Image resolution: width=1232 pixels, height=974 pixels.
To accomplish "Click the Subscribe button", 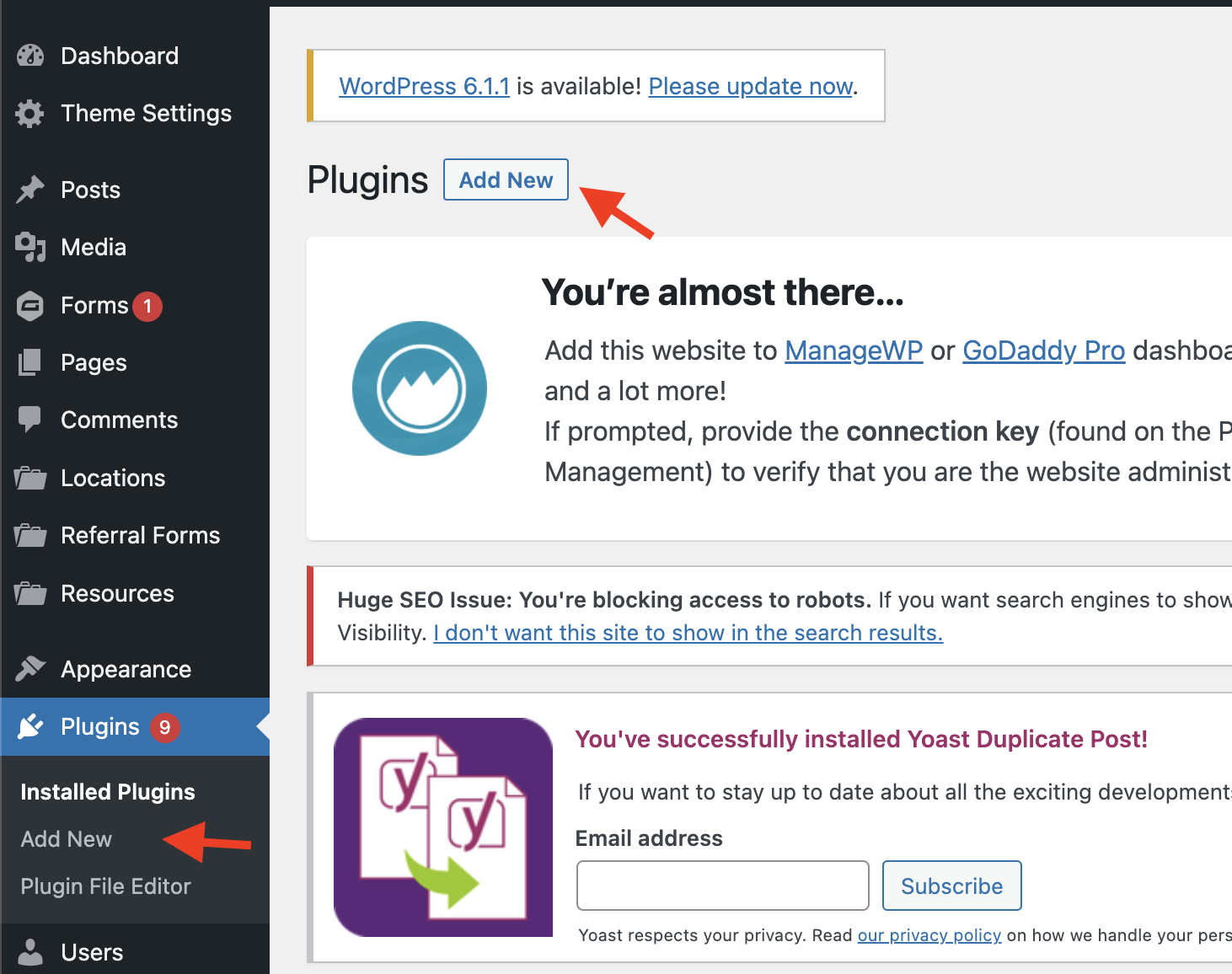I will (952, 886).
